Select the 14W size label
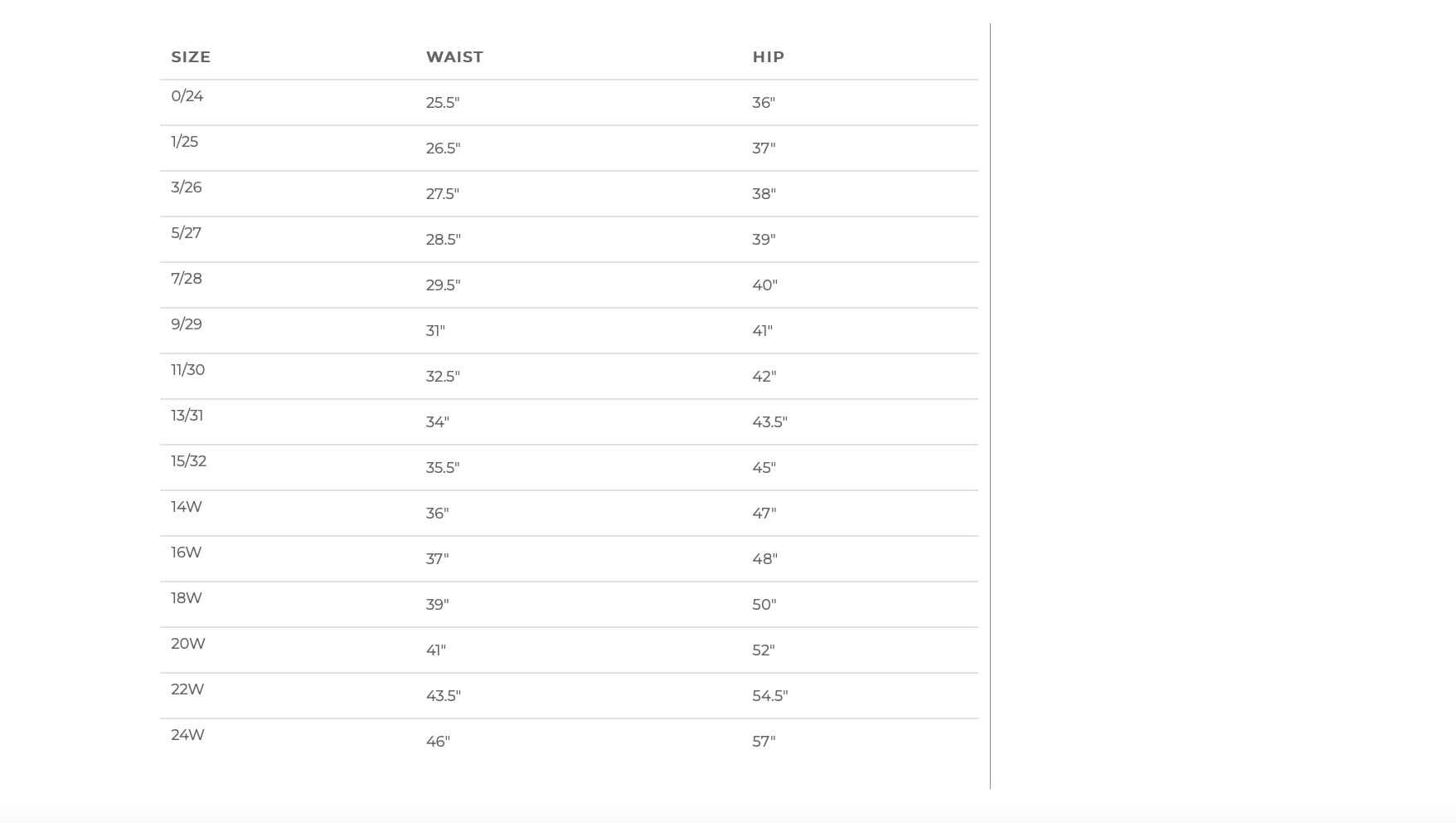Viewport: 1456px width, 823px height. pyautogui.click(x=187, y=507)
